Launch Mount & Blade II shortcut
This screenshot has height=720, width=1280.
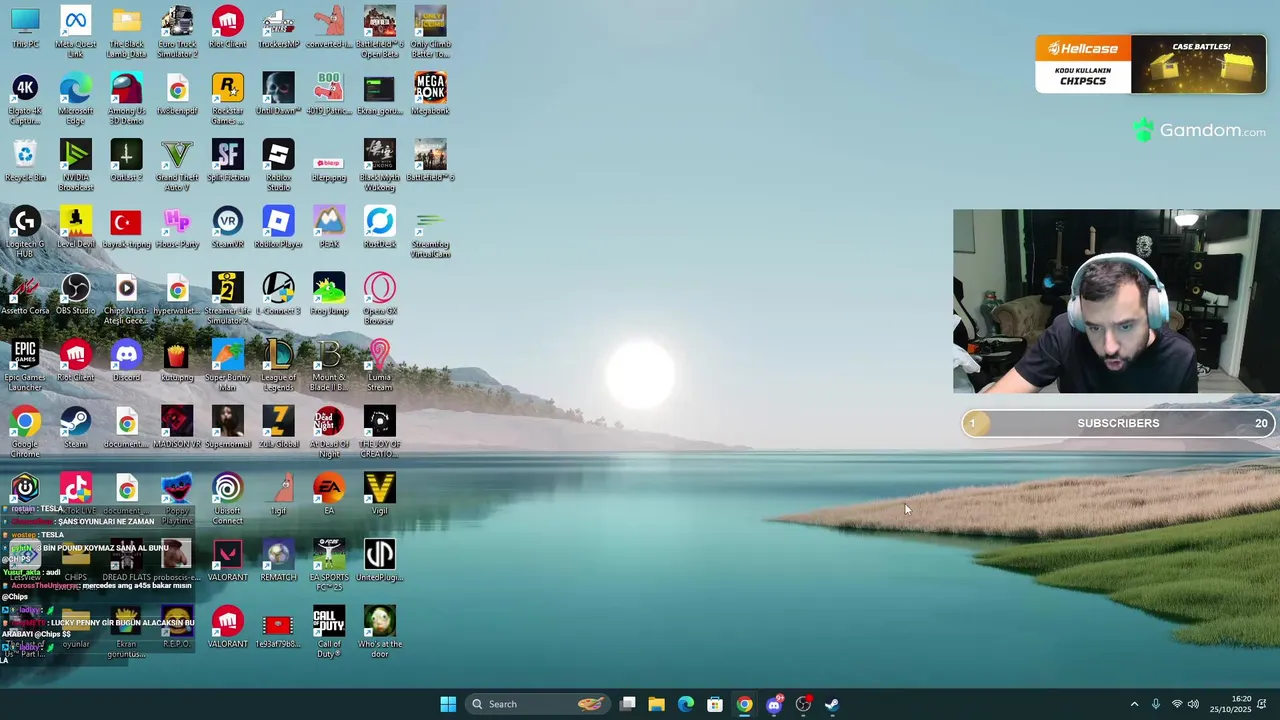coord(329,366)
